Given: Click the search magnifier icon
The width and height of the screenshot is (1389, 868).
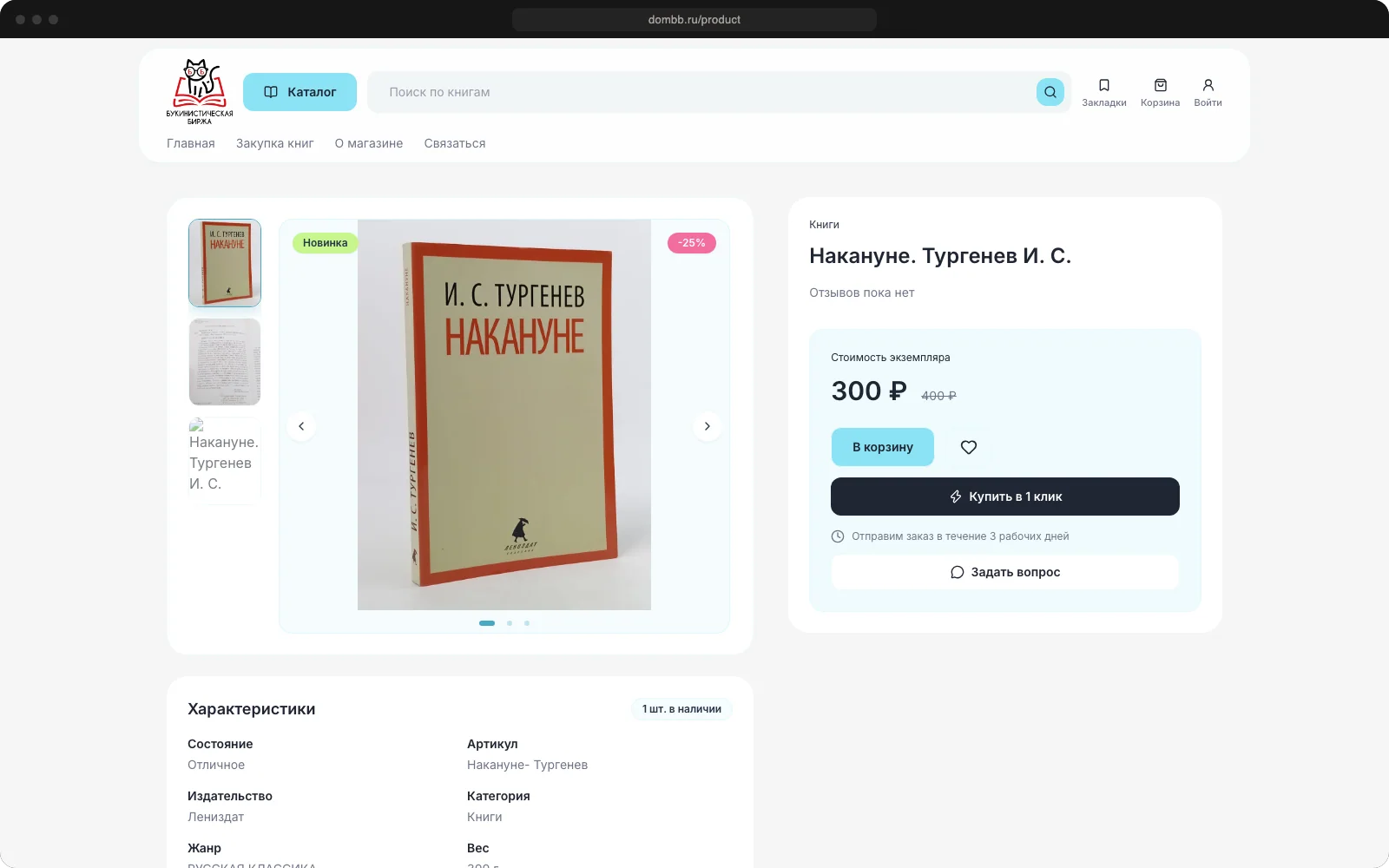Looking at the screenshot, I should [1050, 92].
